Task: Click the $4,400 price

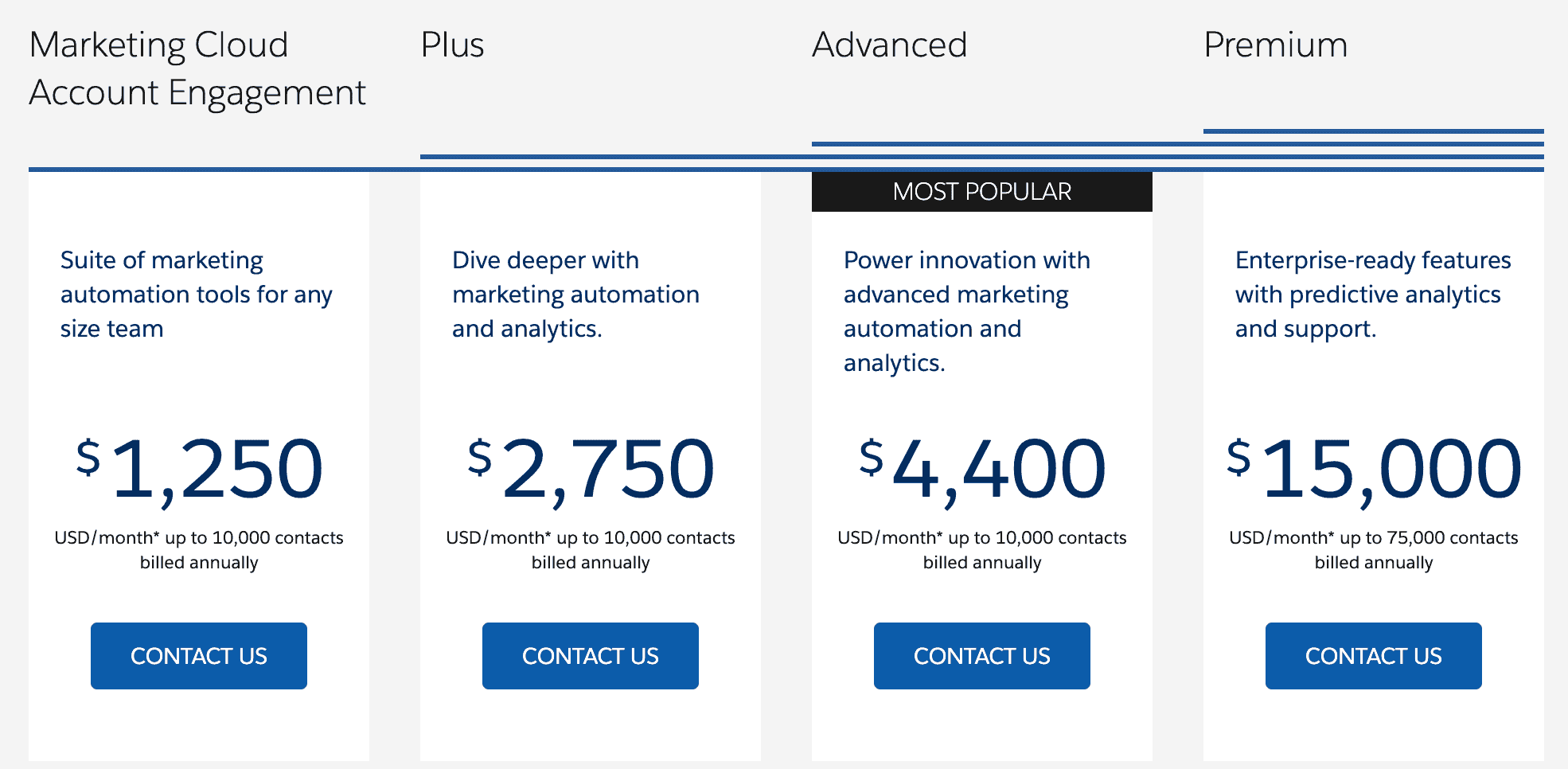Action: click(x=982, y=470)
